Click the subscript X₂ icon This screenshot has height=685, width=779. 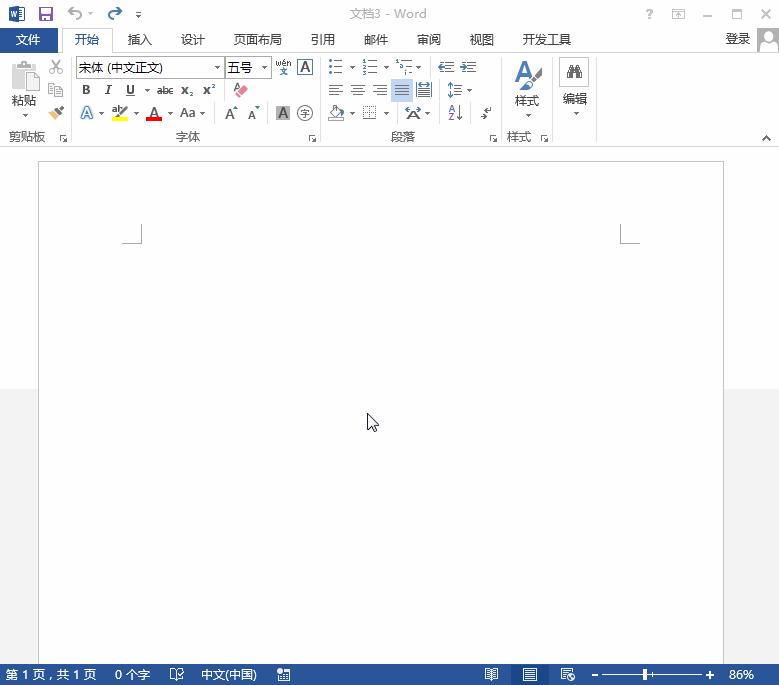pyautogui.click(x=187, y=90)
